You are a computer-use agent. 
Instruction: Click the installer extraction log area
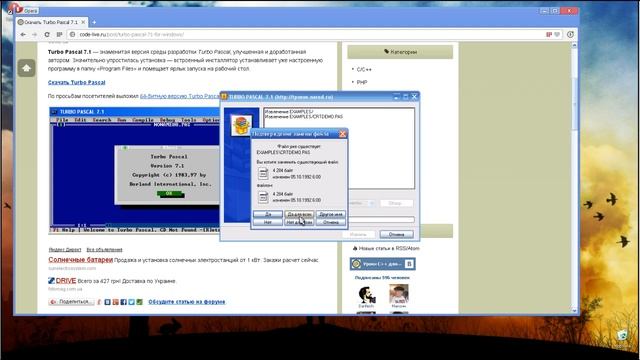pyautogui.click(x=339, y=149)
